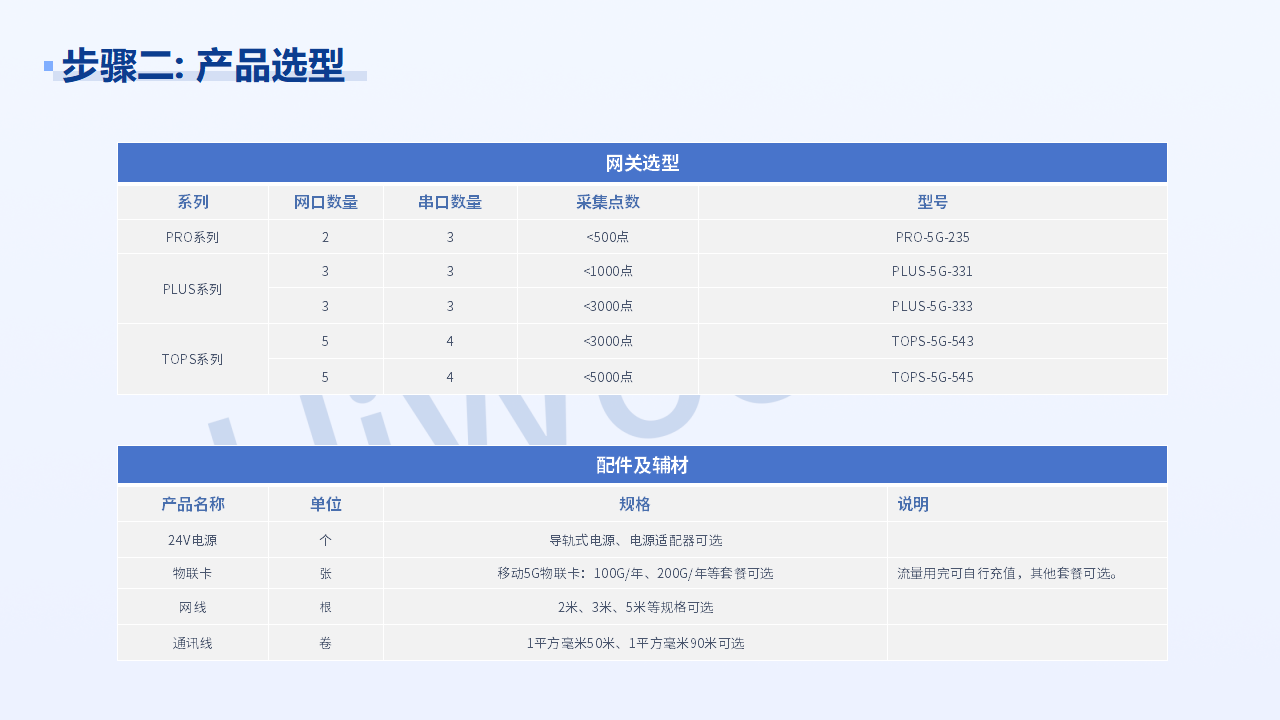
Task: Select model PRO-5G-235
Action: [933, 237]
